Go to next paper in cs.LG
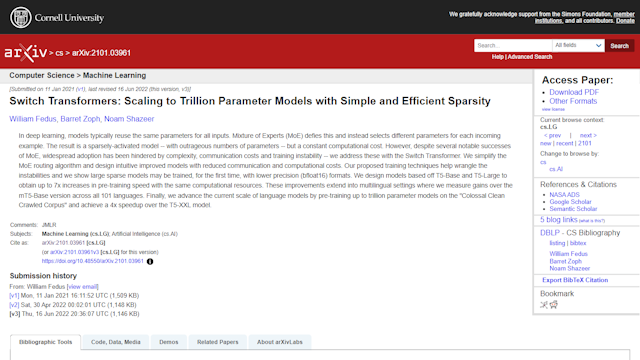The image size is (640, 360). click(588, 135)
